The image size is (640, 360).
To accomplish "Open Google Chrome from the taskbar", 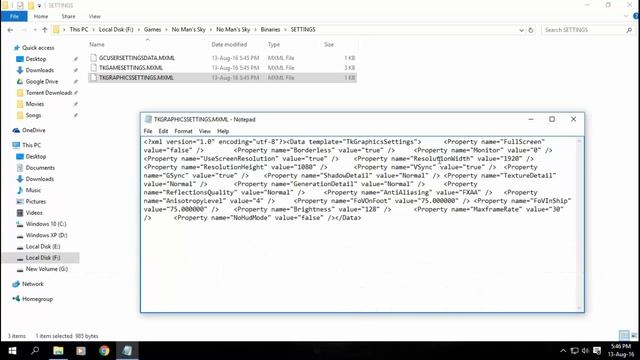I will (104, 351).
